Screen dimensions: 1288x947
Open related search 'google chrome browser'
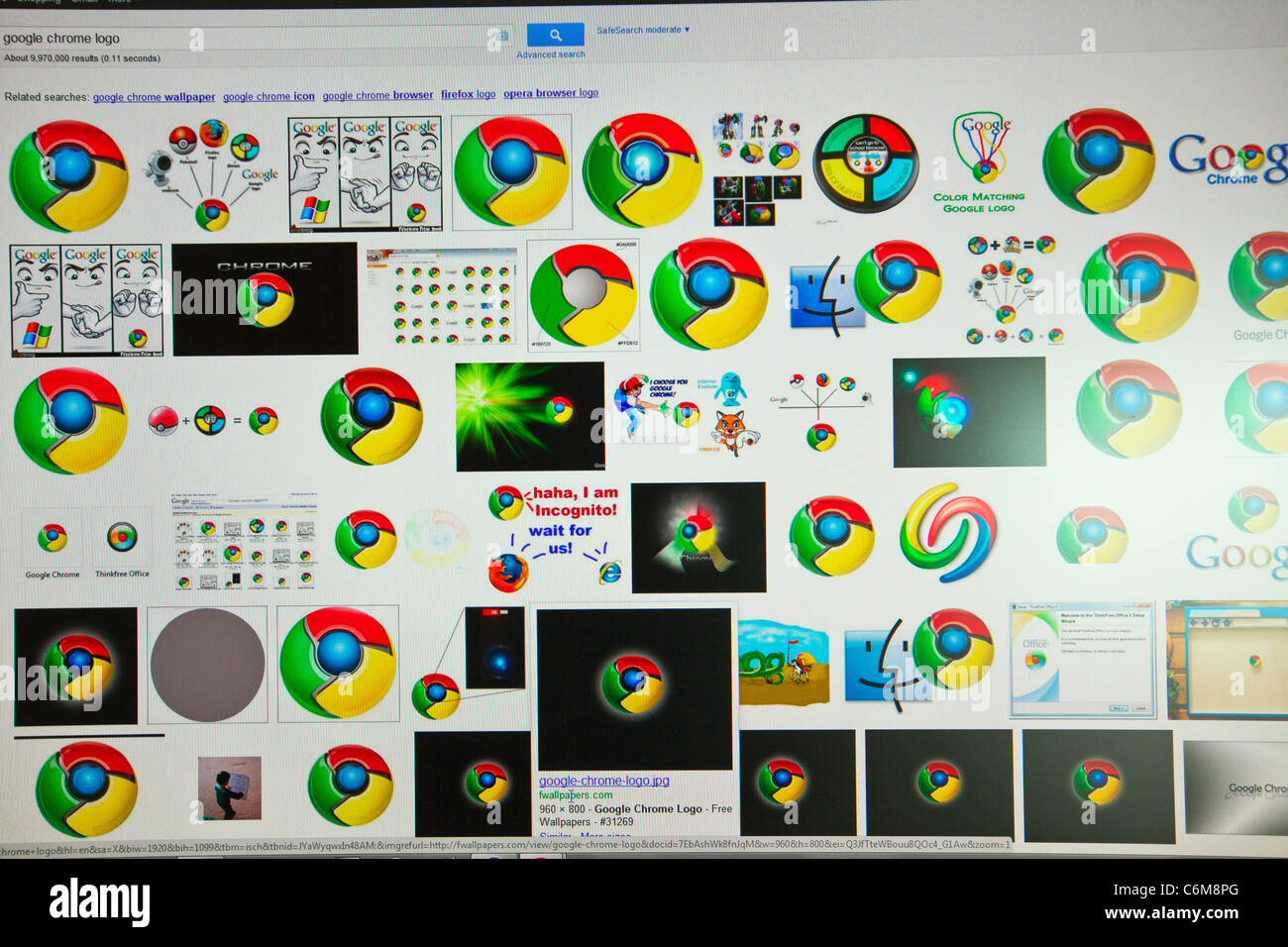point(377,95)
